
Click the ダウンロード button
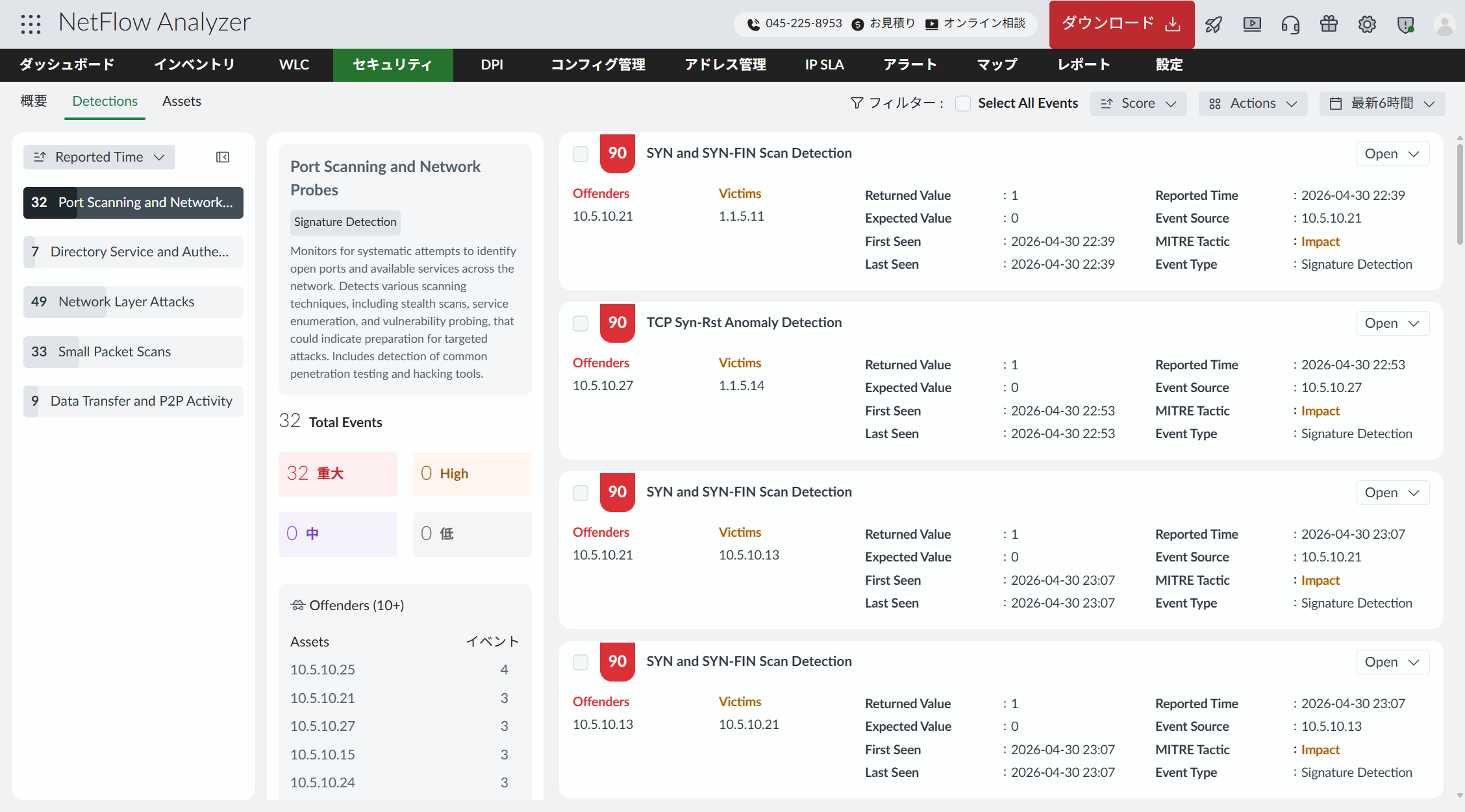click(1121, 24)
